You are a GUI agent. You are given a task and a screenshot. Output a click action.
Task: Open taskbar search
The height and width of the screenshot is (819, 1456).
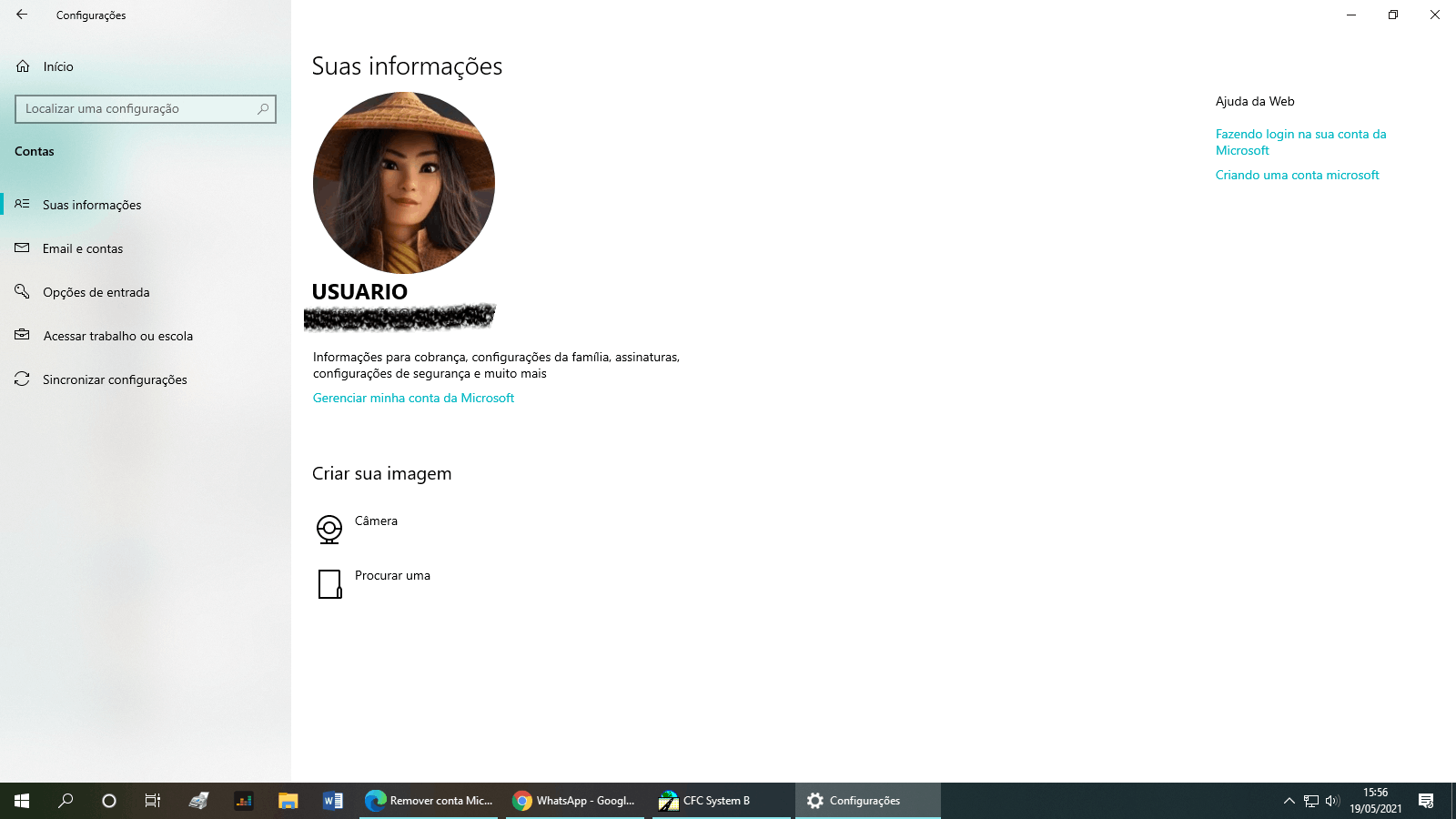[66, 801]
